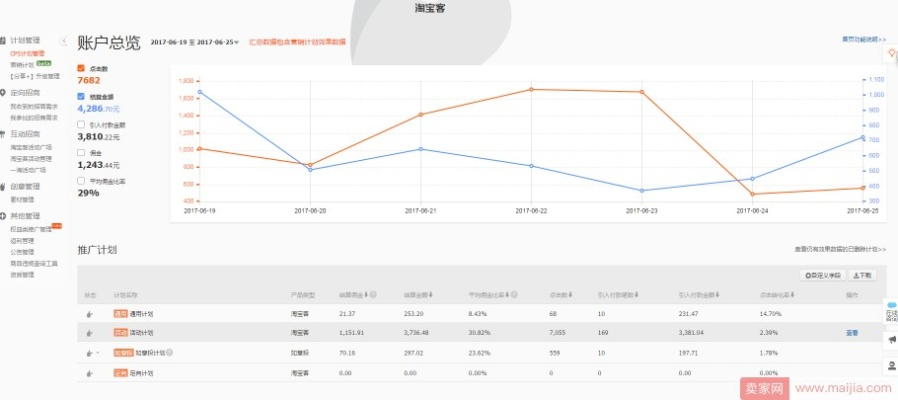Uncheck the 结算金额 checkbox (4,286.70元)
The image size is (898, 400).
(x=81, y=97)
